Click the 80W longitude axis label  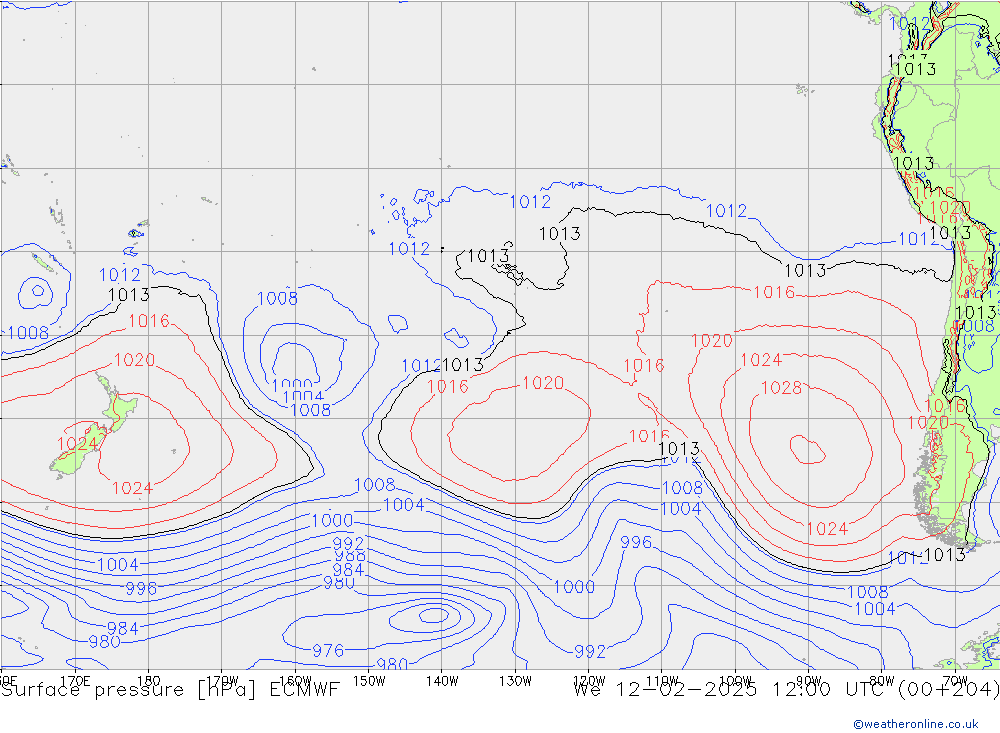click(x=882, y=681)
